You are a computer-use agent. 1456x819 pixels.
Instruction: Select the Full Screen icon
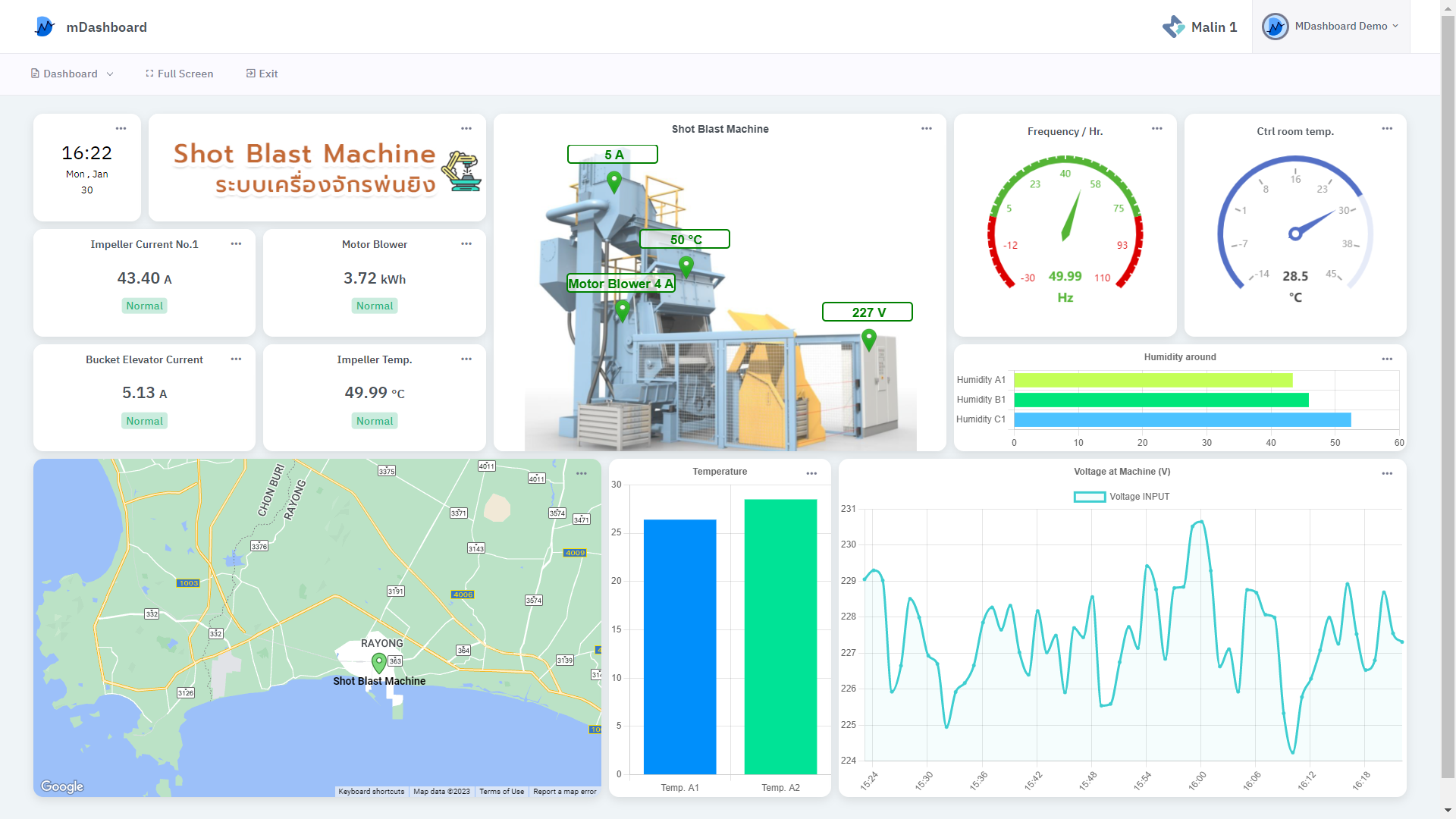coord(149,74)
